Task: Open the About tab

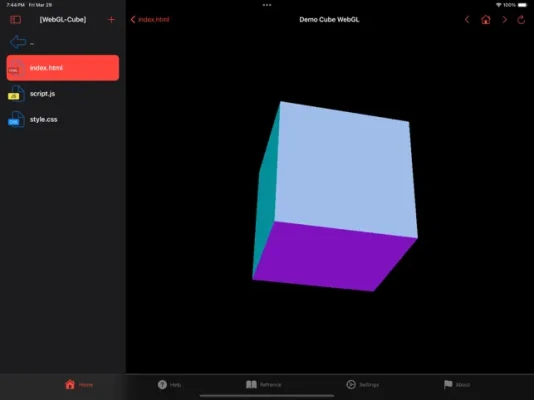Action: point(457,385)
